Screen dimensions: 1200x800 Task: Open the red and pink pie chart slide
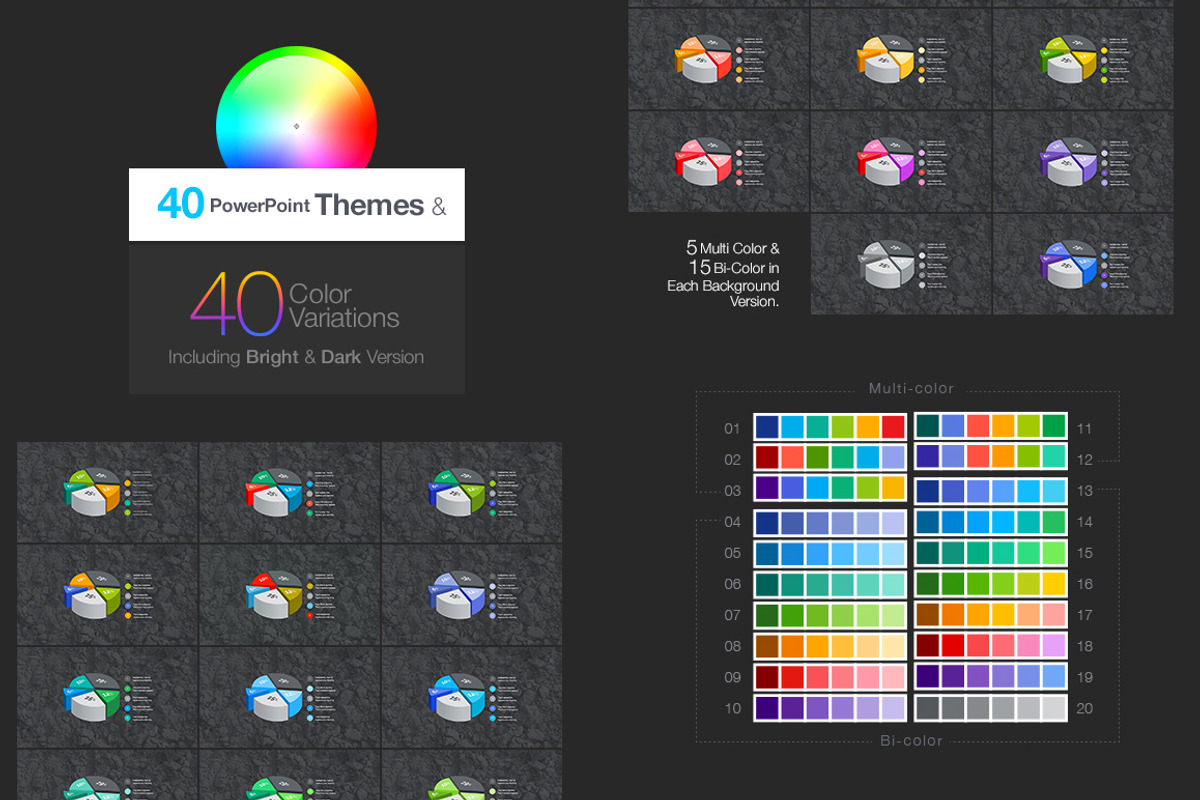[718, 161]
